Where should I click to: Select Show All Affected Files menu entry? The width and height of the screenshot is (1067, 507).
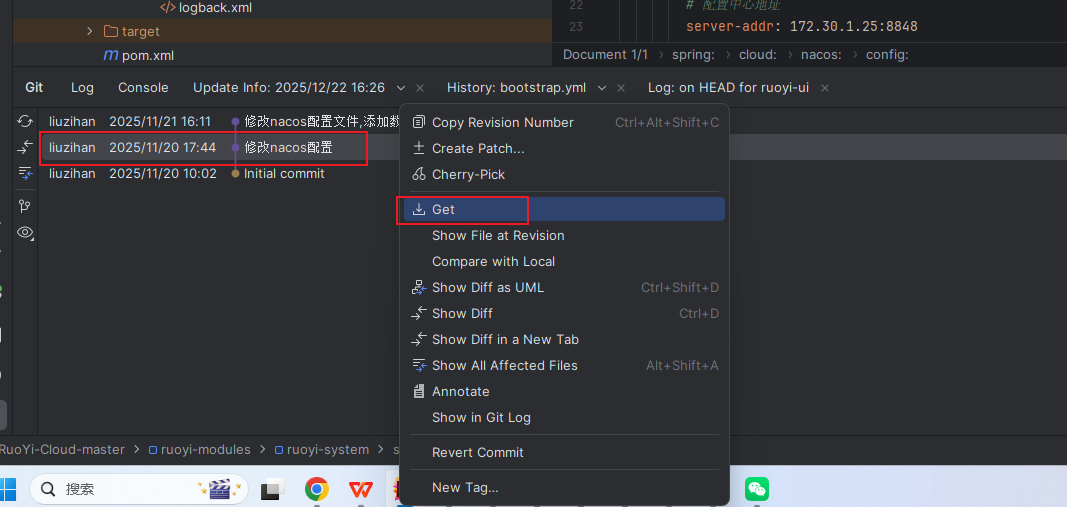(x=564, y=365)
